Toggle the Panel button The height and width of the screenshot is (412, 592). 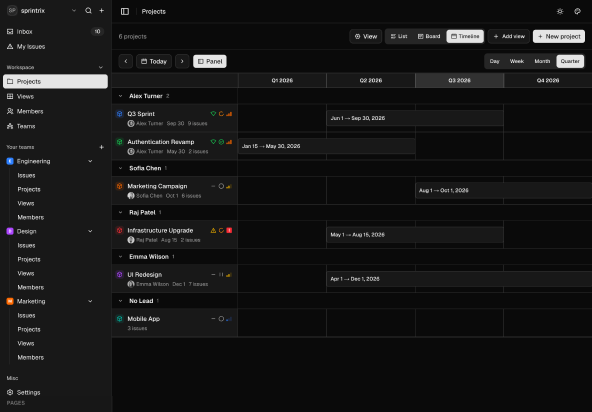(210, 61)
